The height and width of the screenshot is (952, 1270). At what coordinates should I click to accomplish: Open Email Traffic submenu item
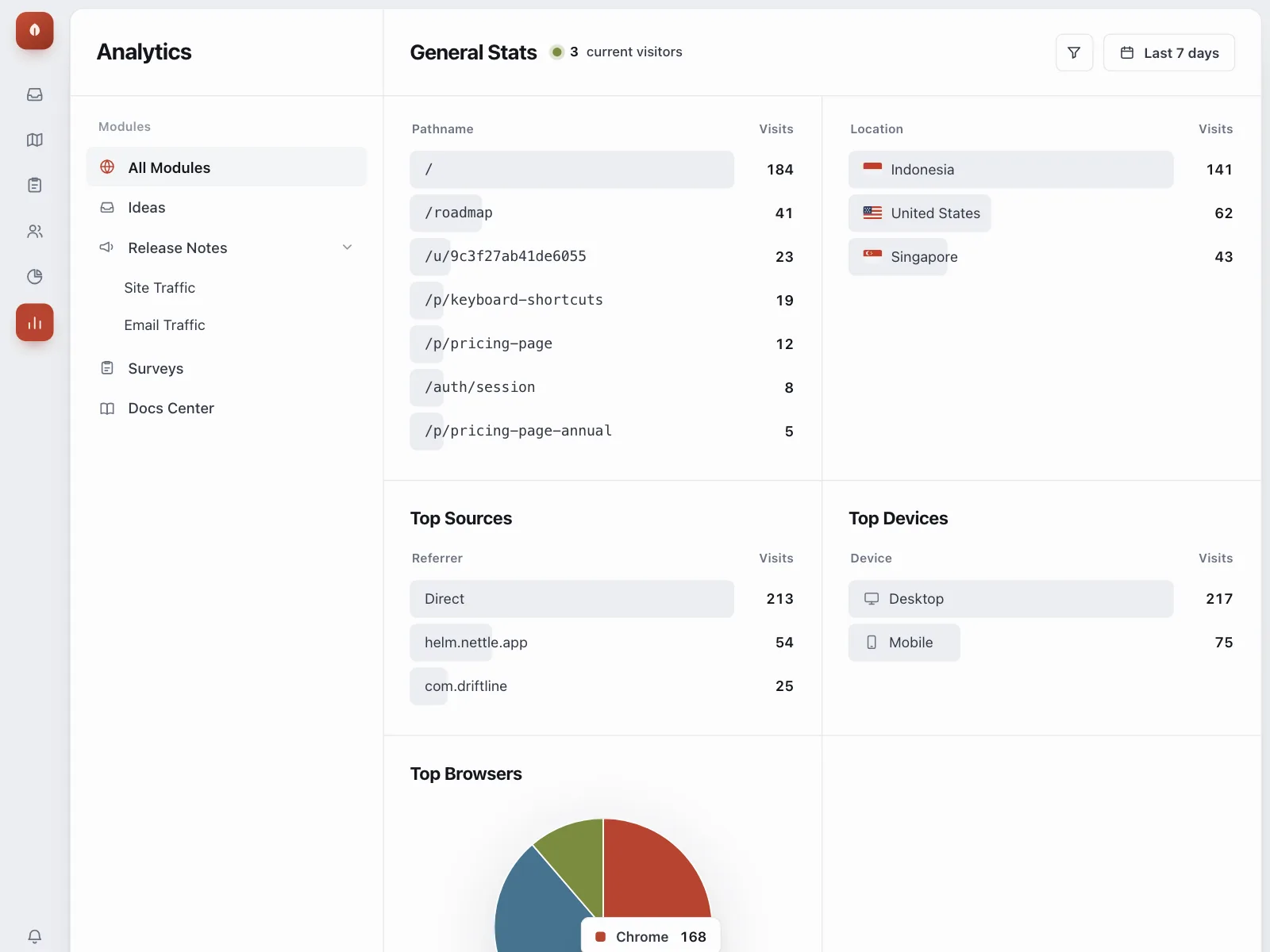[164, 325]
